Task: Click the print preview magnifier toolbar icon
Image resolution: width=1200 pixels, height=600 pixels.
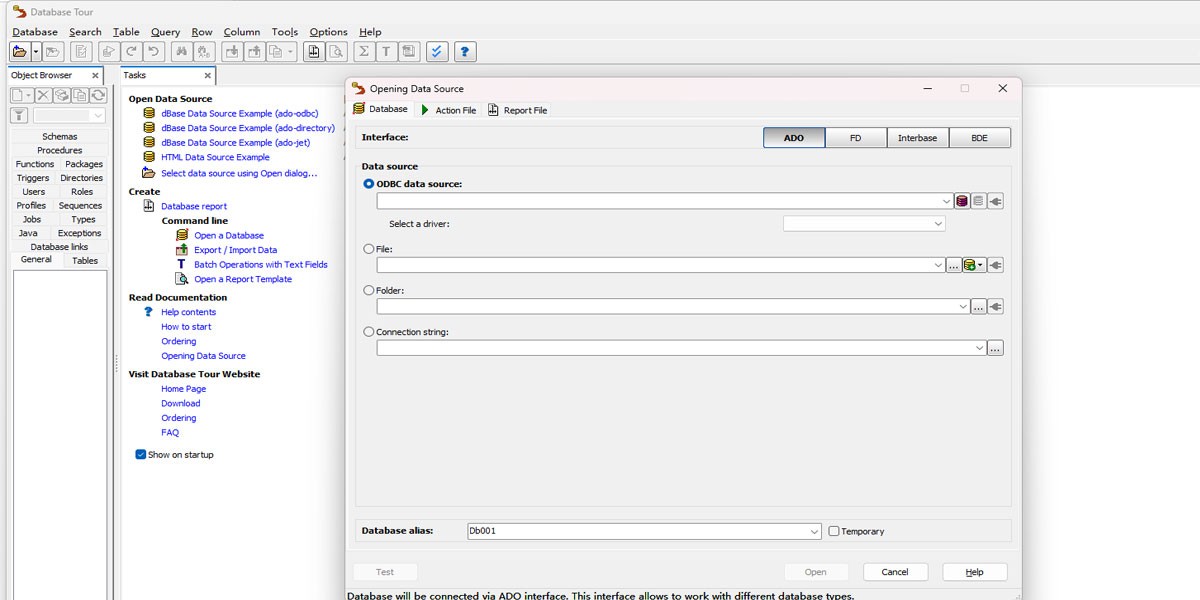Action: coord(337,51)
